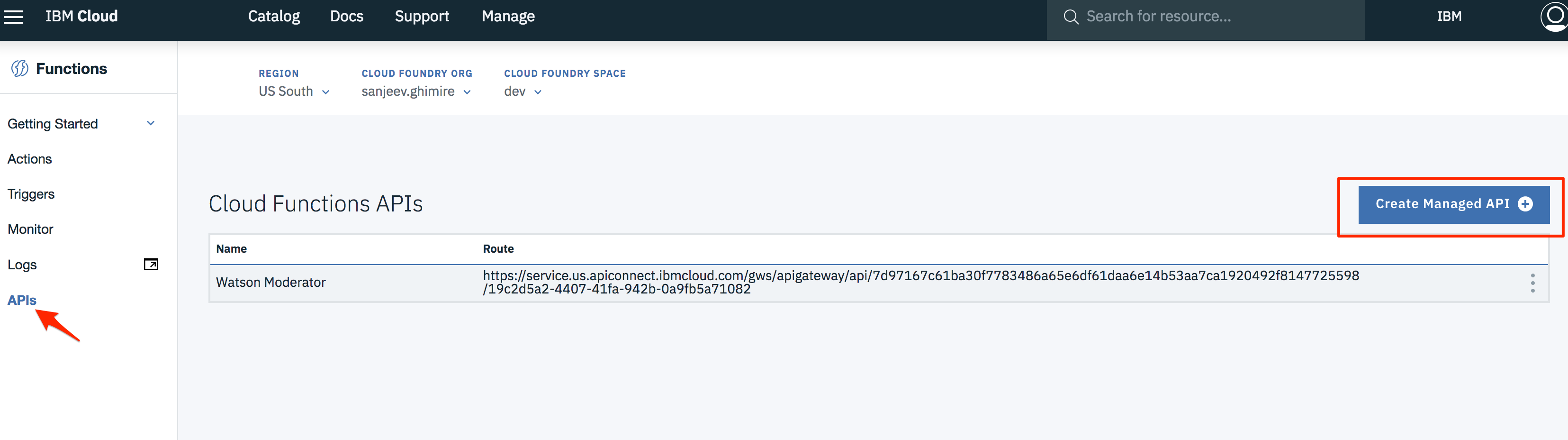This screenshot has width=1568, height=440.
Task: Open Watson Moderator overflow menu dots
Action: click(1532, 283)
